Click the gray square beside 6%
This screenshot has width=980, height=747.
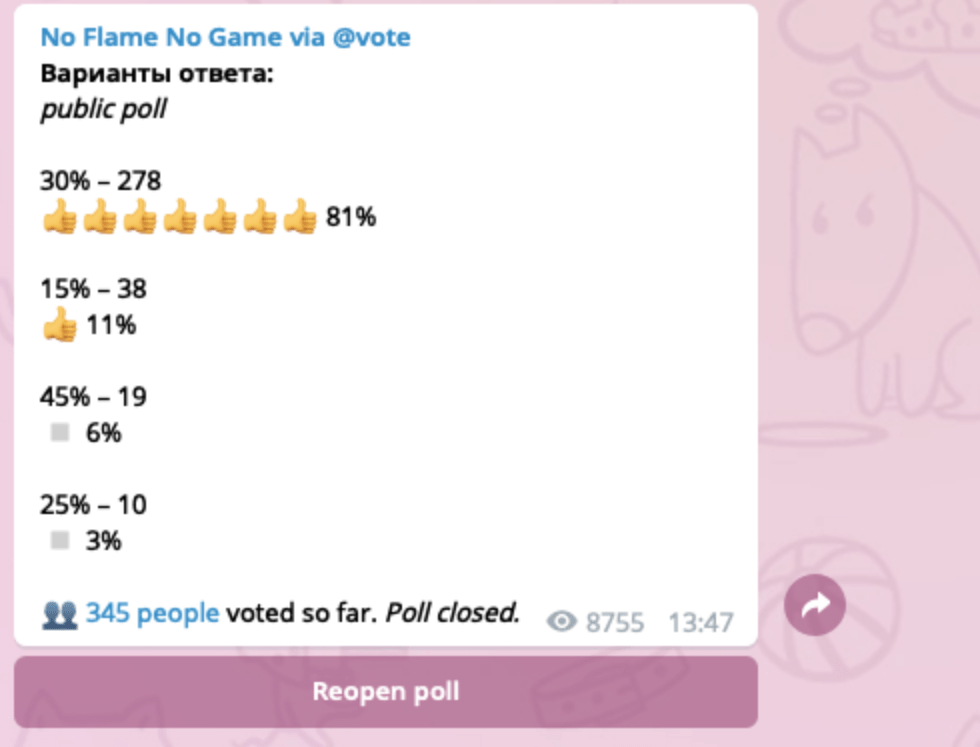[x=60, y=433]
